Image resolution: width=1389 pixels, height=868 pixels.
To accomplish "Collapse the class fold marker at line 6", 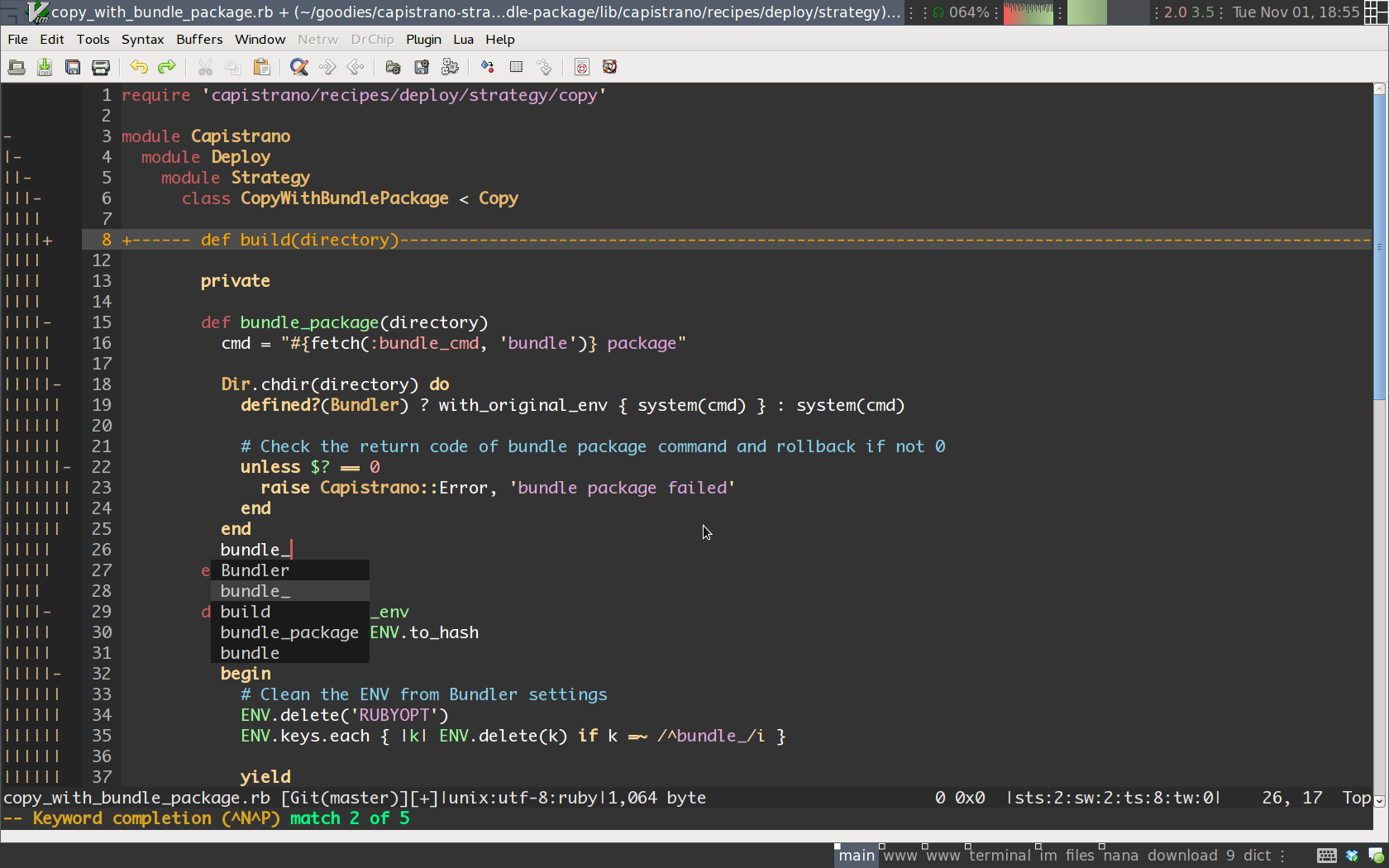I will point(37,198).
